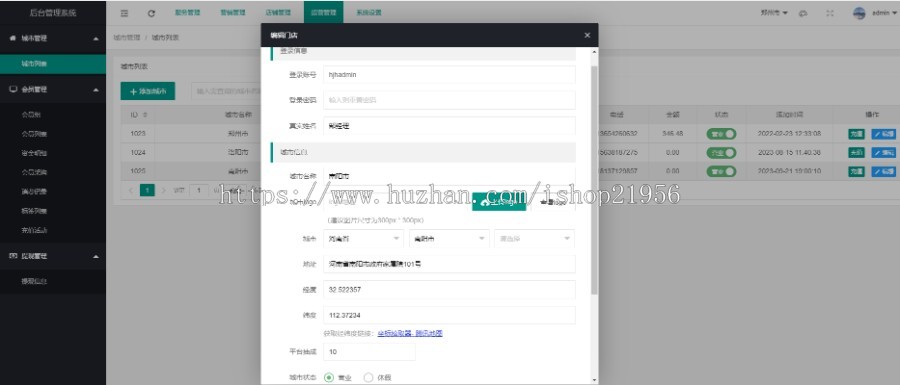Click green recharge button in 2022-02-23 row
The height and width of the screenshot is (385, 900).
tap(856, 134)
